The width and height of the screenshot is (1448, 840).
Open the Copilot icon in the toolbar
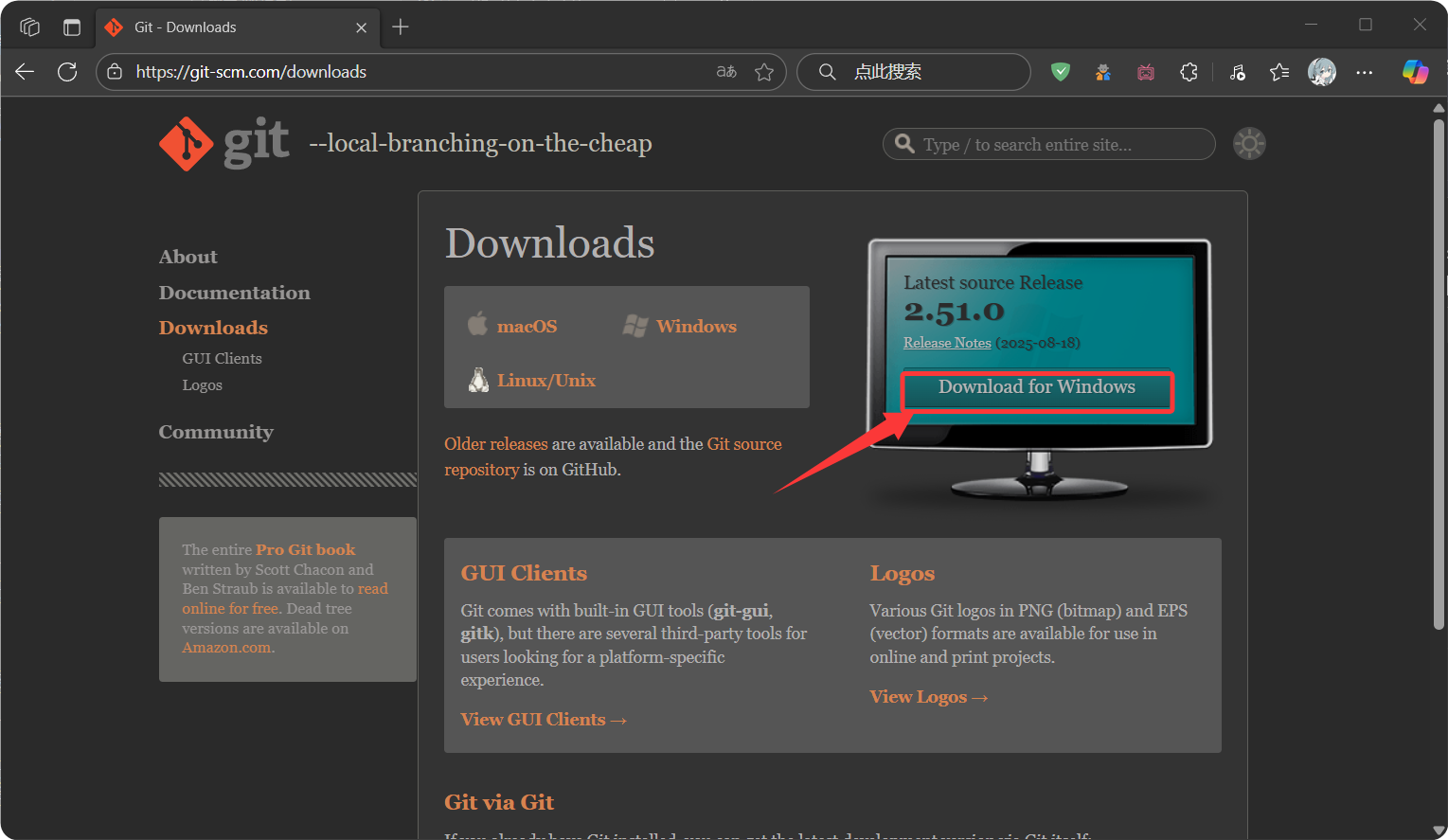[x=1415, y=72]
